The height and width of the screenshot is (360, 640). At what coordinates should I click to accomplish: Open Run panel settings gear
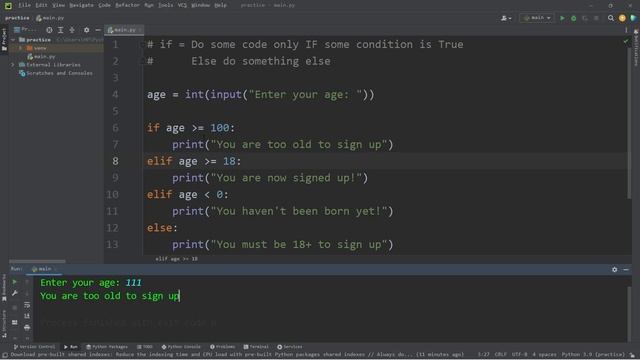[615, 269]
